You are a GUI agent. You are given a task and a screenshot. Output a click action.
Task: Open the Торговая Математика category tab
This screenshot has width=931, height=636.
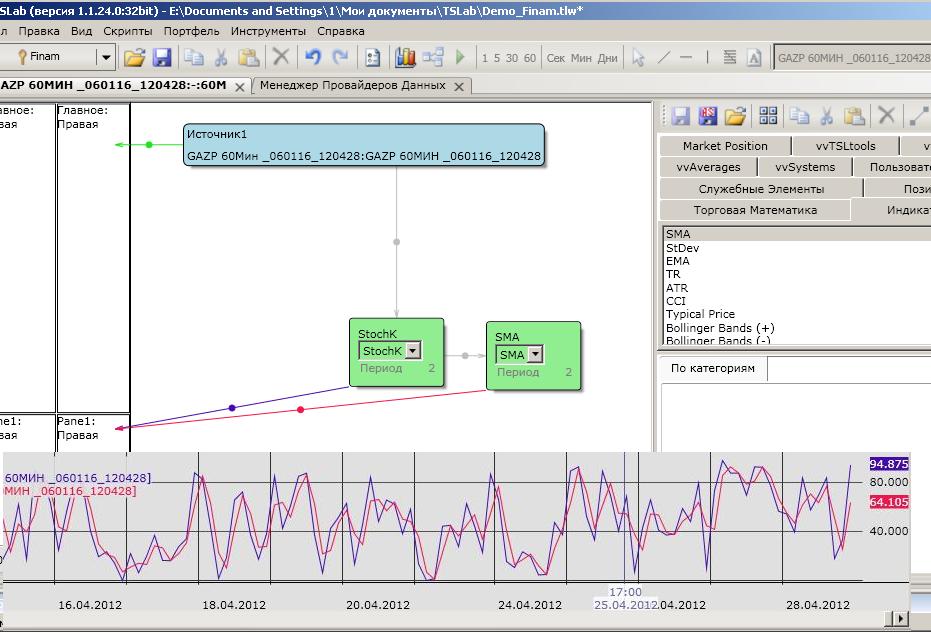[x=755, y=210]
